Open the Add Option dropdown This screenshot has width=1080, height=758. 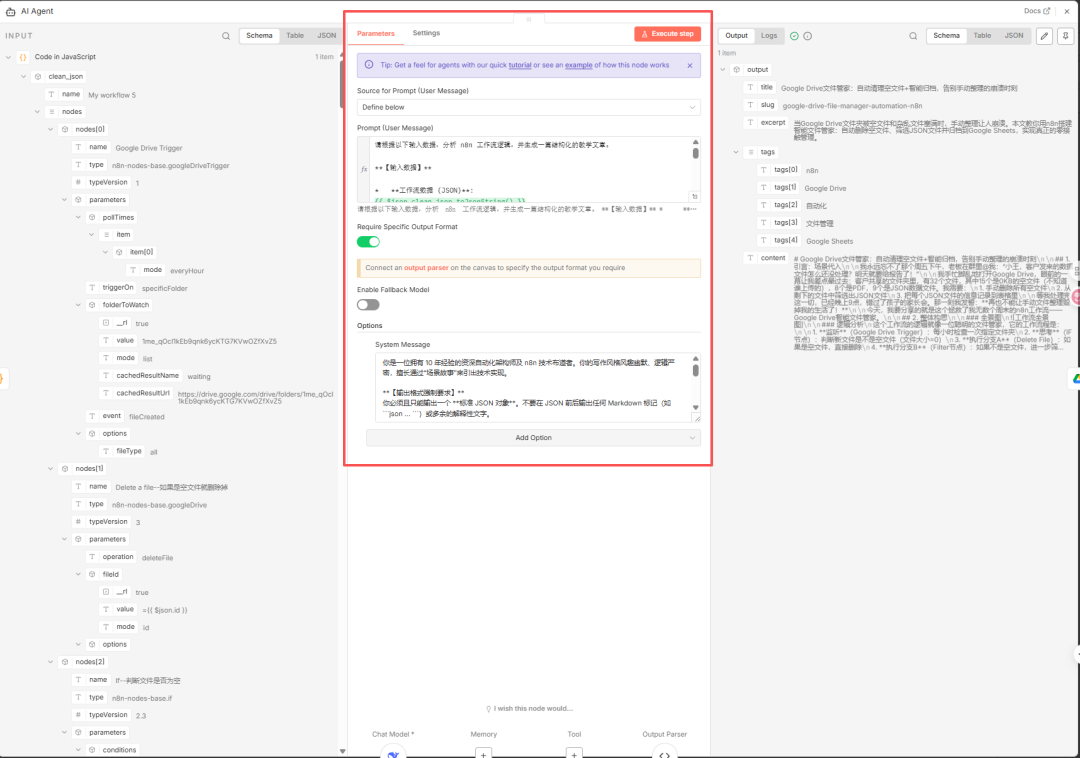coord(533,438)
